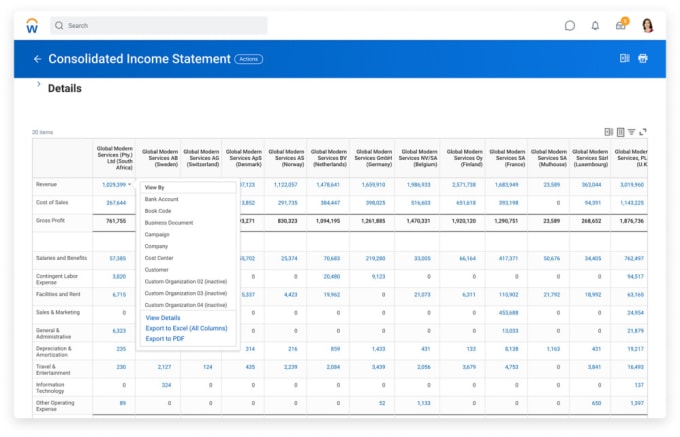680x437 pixels.
Task: Open Contingent Labor Expense value 3,820
Action: point(119,277)
